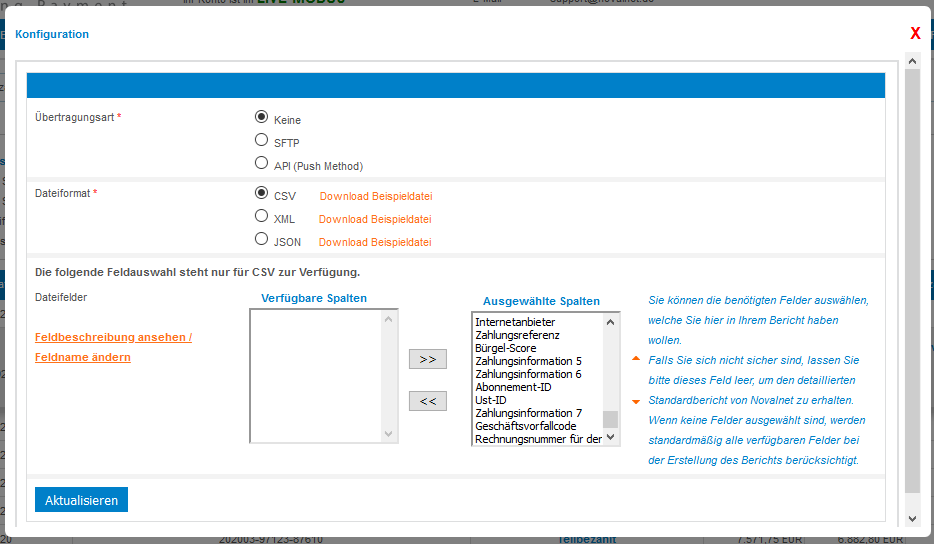Choose JSON as the file format
The image size is (934, 544).
[262, 239]
